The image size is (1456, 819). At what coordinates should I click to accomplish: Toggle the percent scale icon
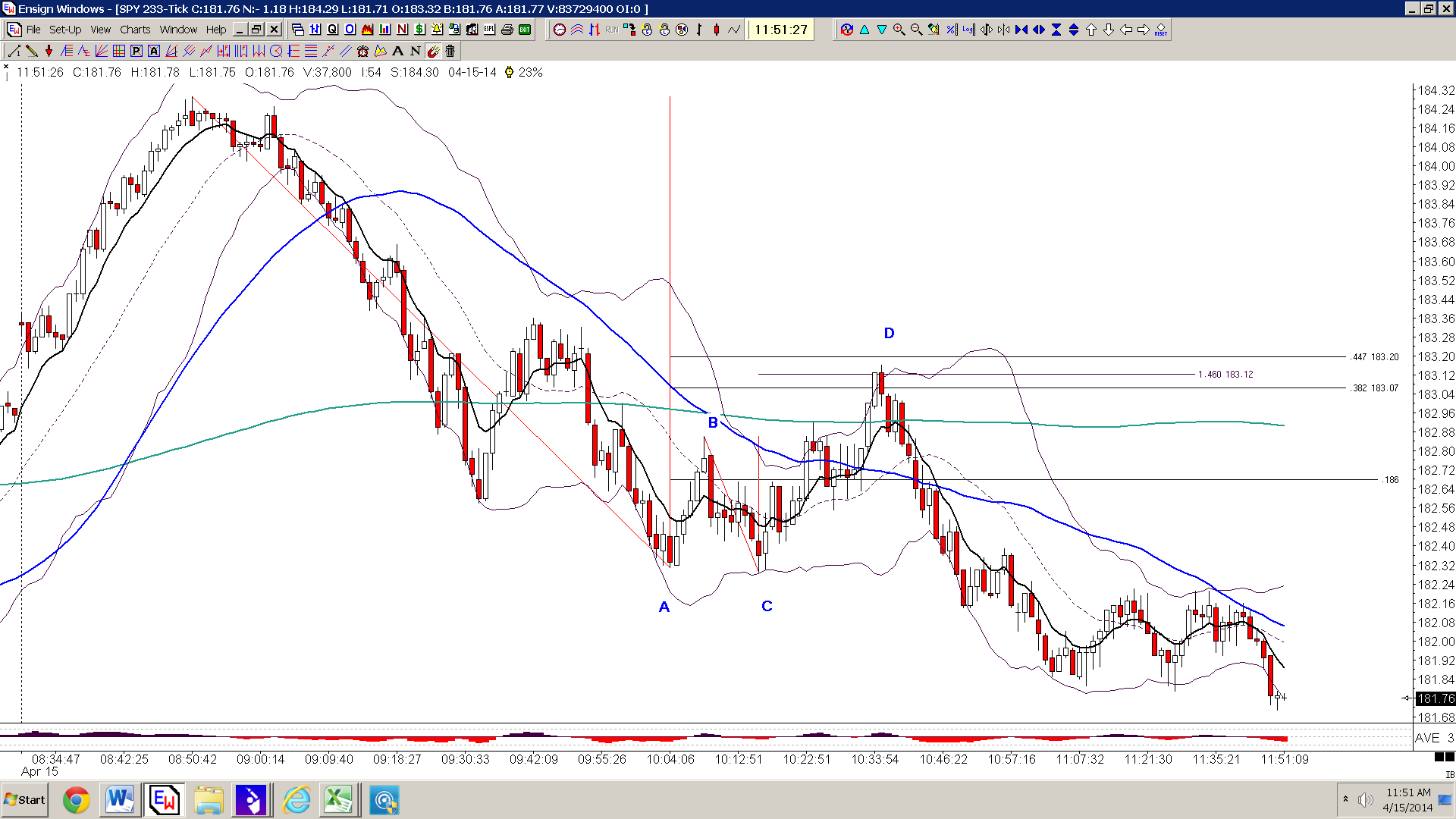[x=951, y=30]
